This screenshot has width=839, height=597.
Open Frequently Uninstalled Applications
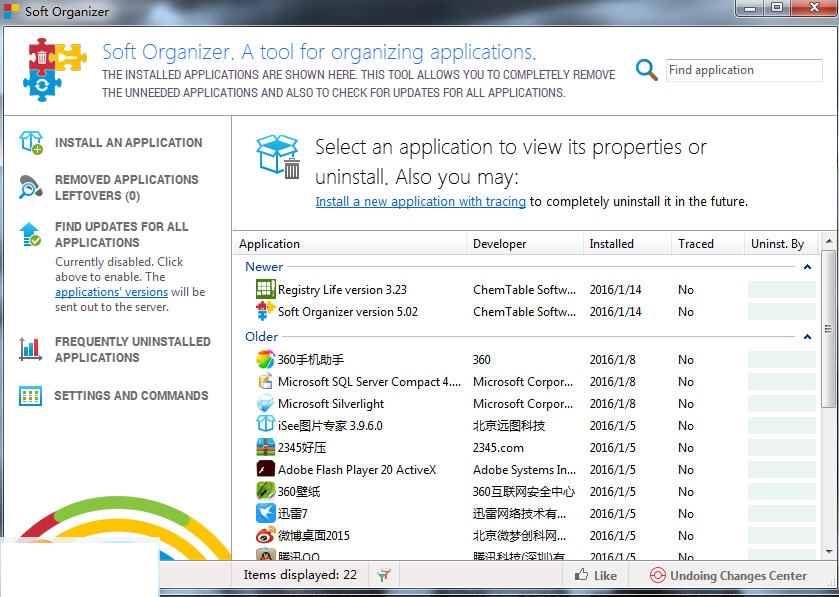pos(133,349)
